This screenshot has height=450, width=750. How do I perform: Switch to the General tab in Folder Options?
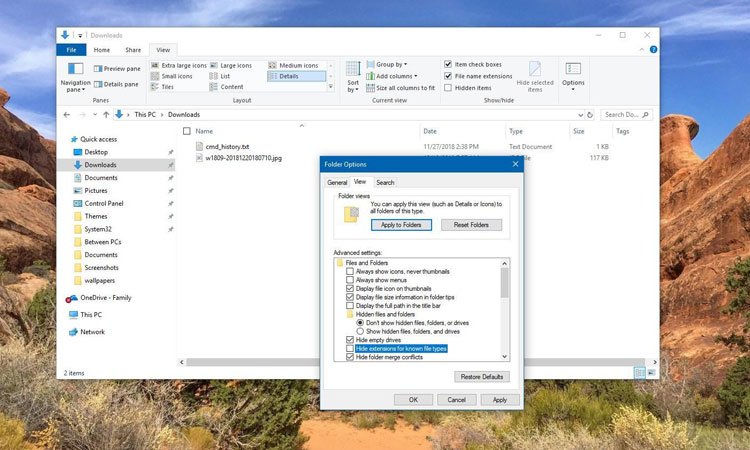[x=337, y=182]
